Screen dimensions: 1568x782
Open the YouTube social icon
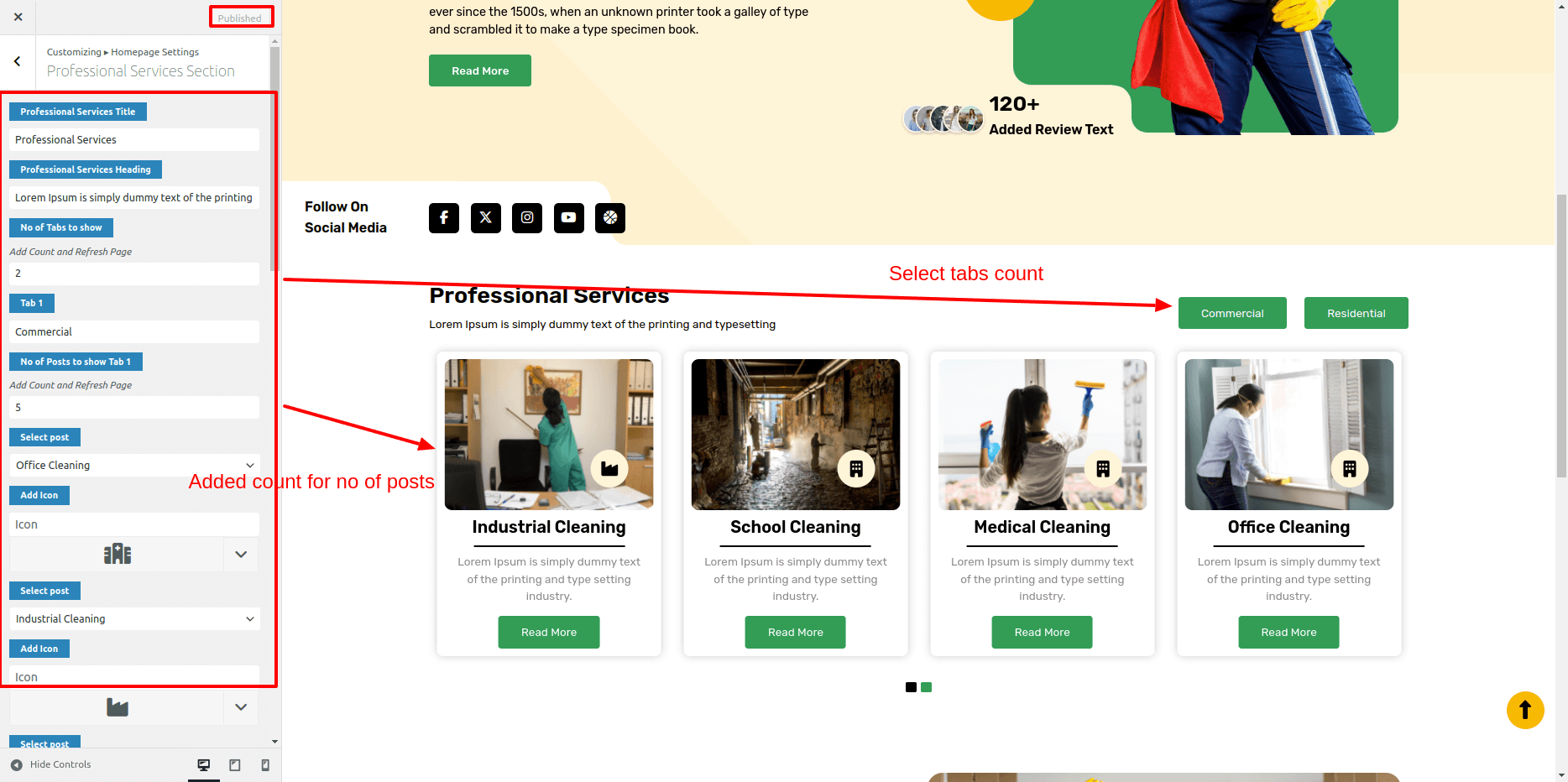click(569, 217)
